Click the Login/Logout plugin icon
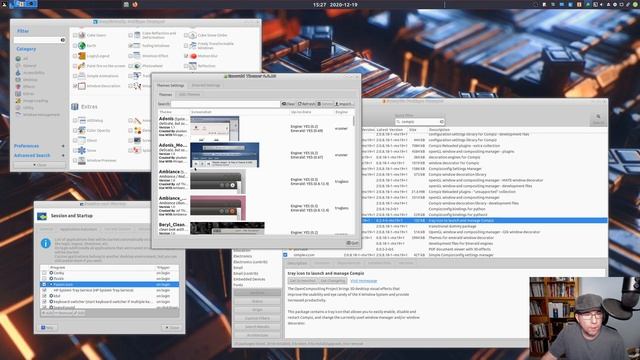This screenshot has width=640, height=360. (82, 56)
